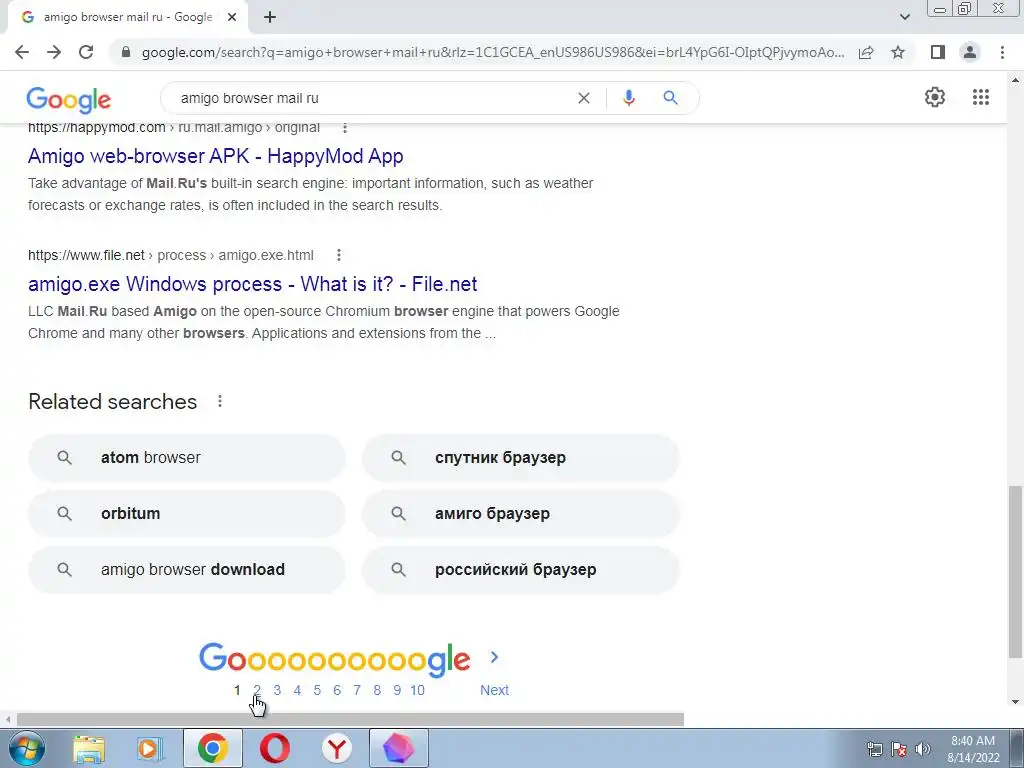
Task: Open the purple gem app in the taskbar
Action: [399, 748]
